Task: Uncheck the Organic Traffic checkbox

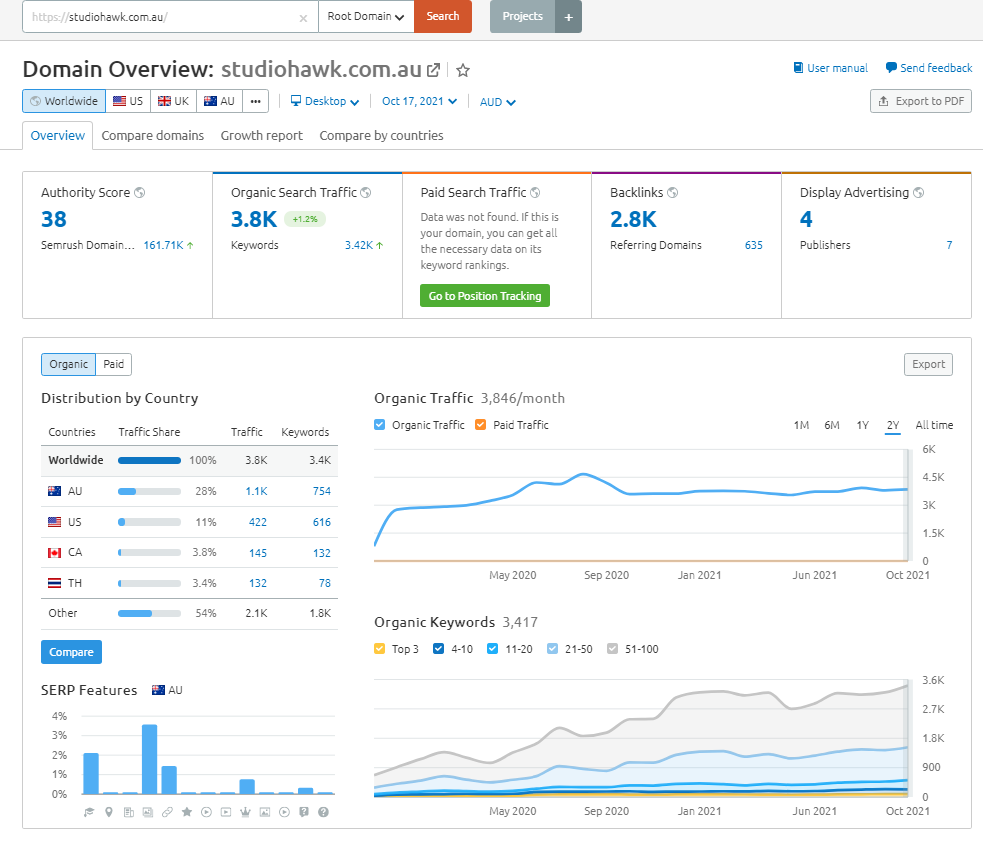Action: 380,425
